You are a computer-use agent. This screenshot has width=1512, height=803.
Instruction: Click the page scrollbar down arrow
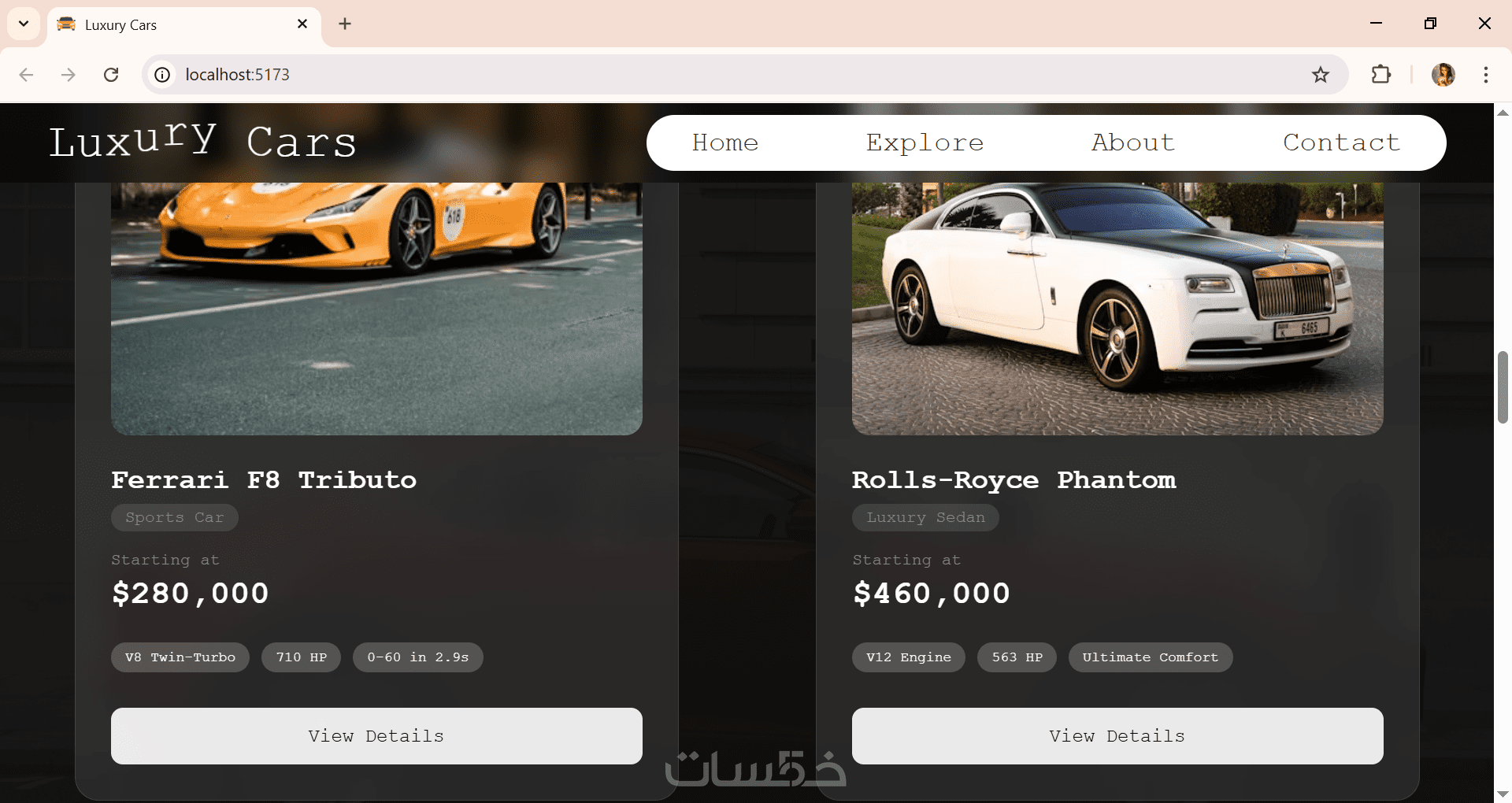(1503, 794)
